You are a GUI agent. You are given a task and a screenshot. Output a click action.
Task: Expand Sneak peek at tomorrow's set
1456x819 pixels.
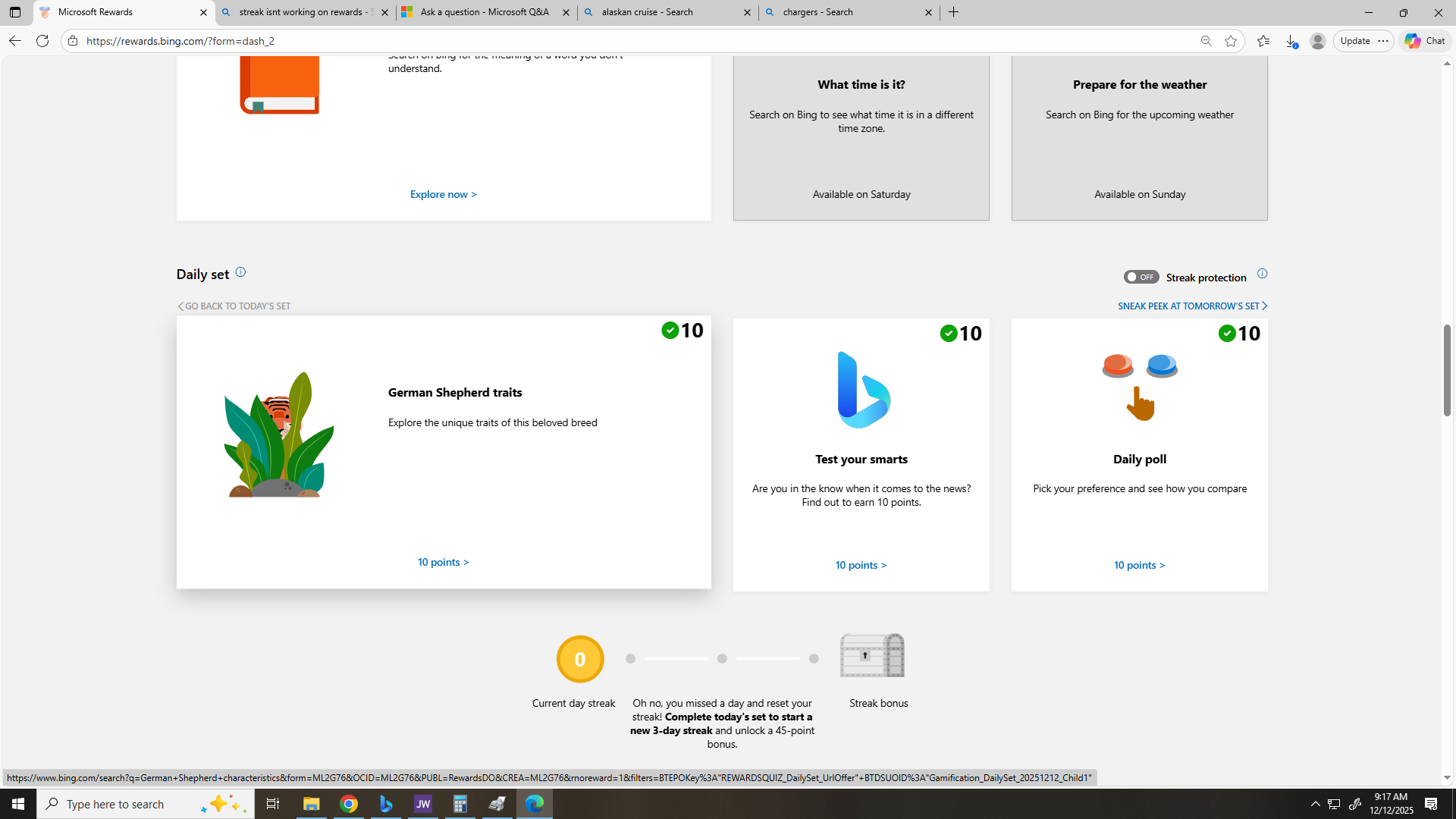1192,306
